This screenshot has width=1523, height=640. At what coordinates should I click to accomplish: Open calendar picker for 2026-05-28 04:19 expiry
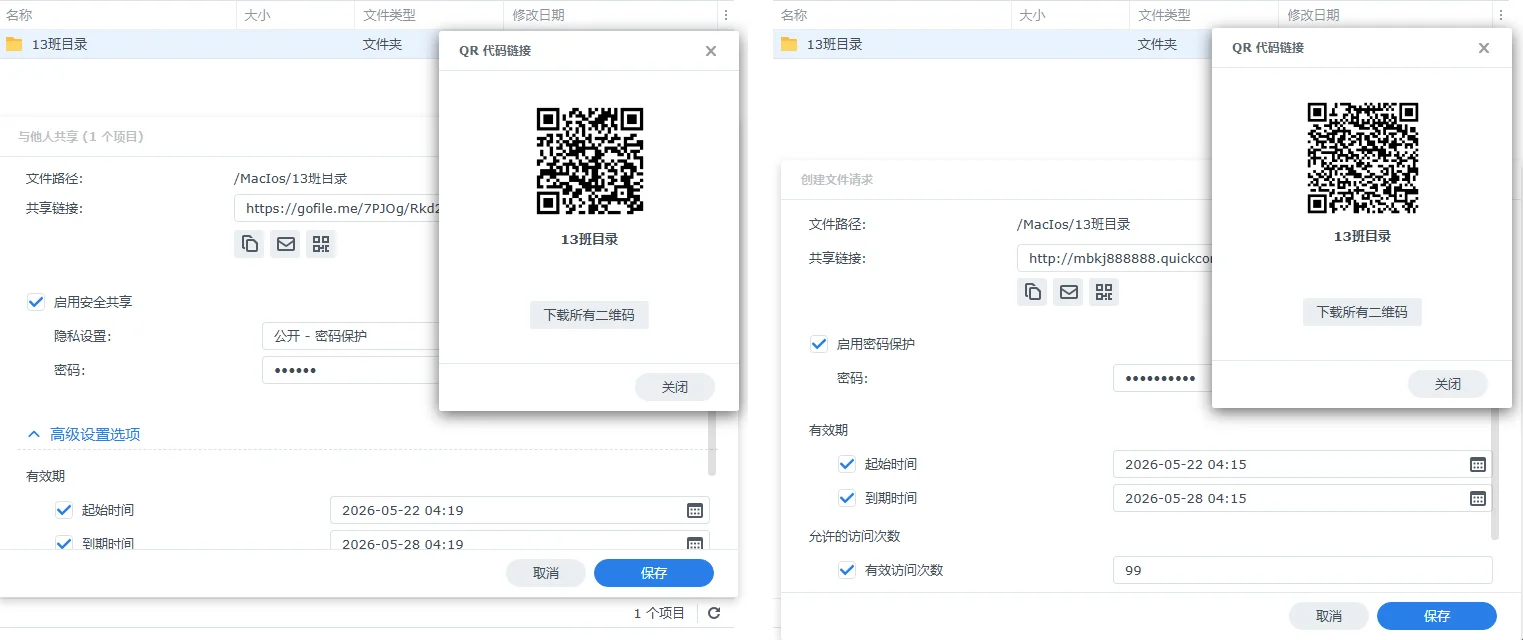click(695, 544)
